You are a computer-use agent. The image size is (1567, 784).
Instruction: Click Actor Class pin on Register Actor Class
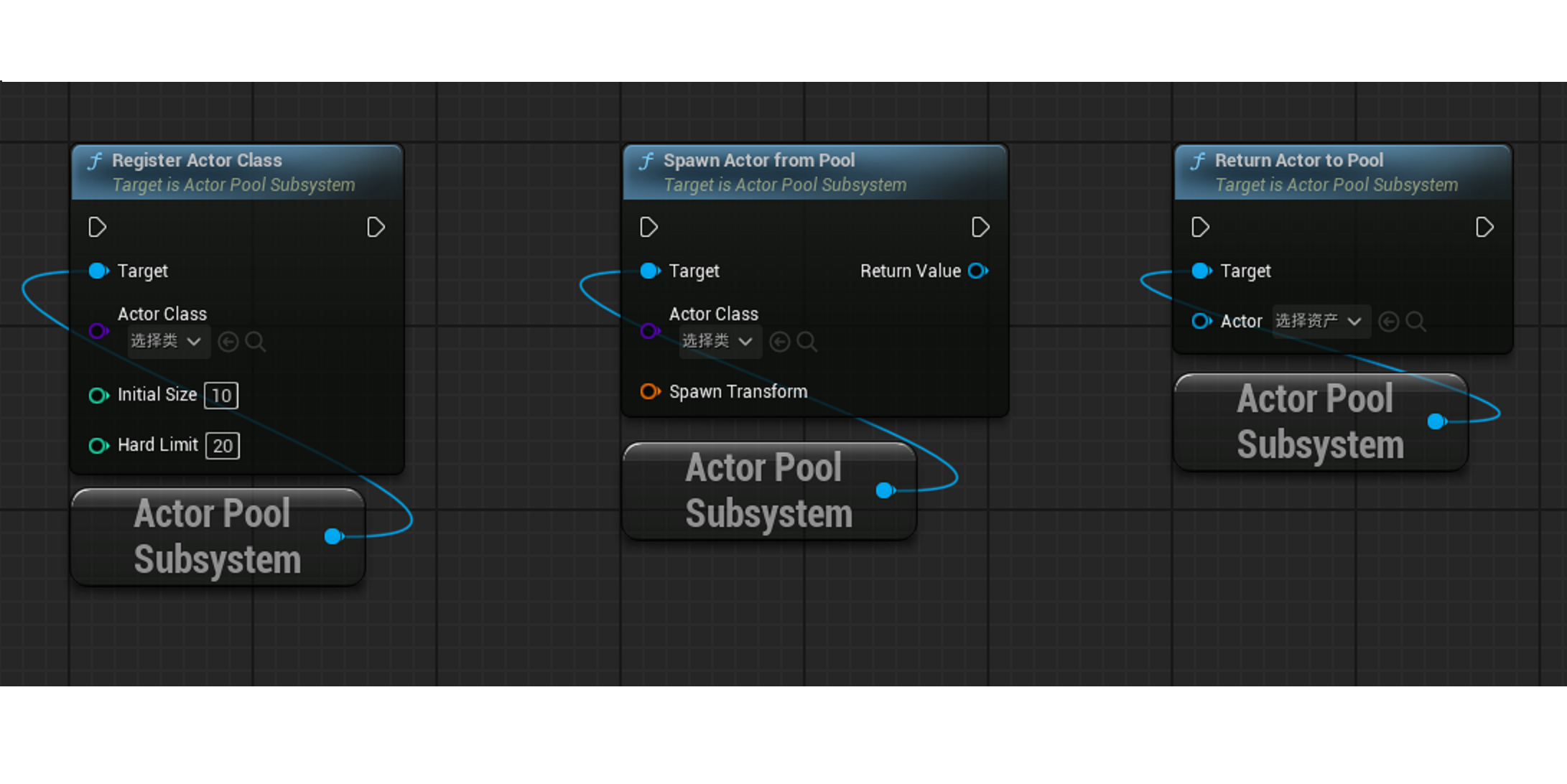click(x=98, y=331)
